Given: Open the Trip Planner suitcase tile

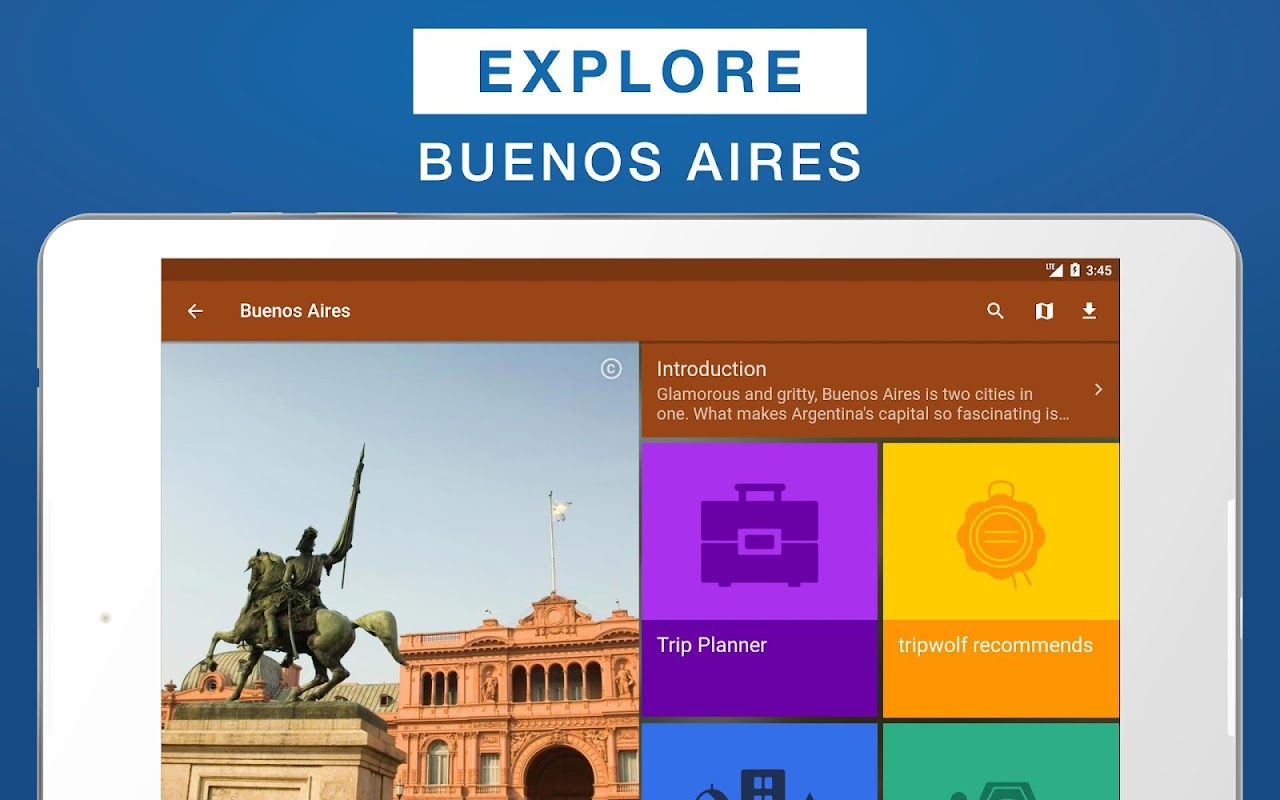Looking at the screenshot, I should coord(759,580).
